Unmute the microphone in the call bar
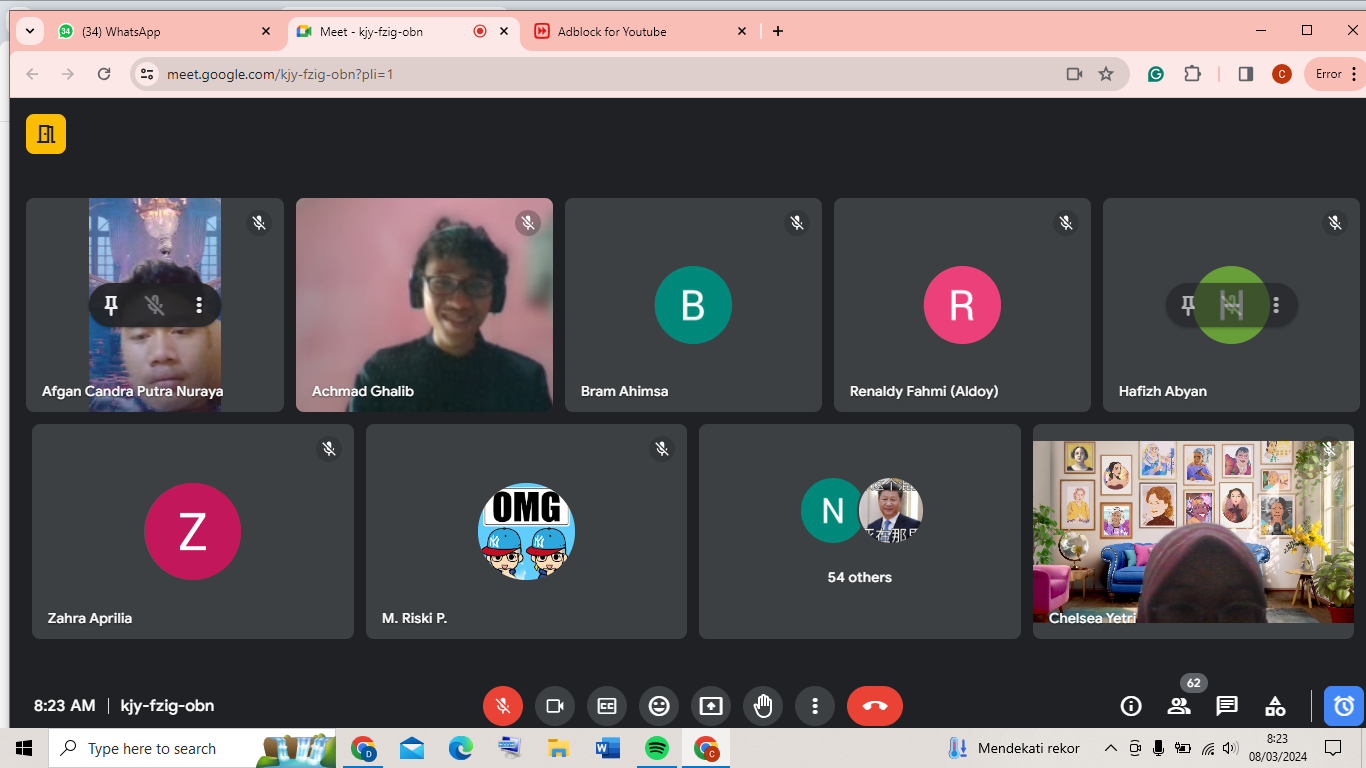Viewport: 1366px width, 768px height. (x=503, y=706)
